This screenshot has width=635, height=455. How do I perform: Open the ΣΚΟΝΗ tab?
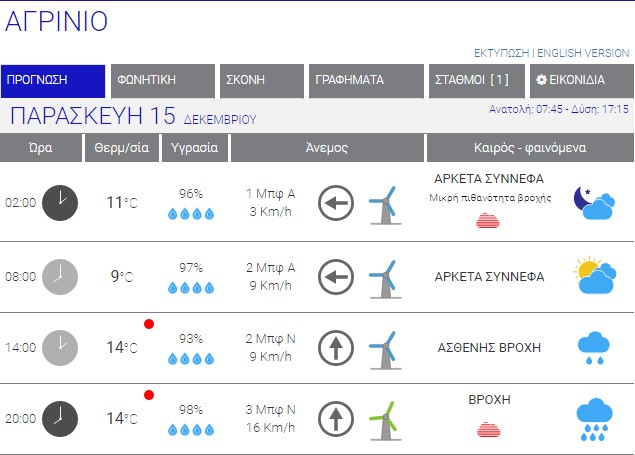point(262,81)
